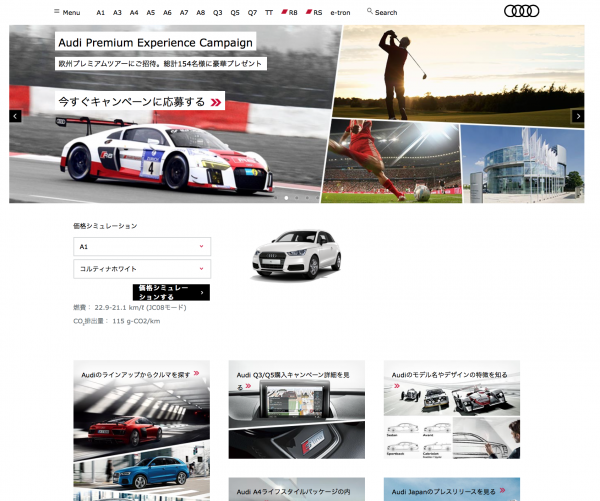Open the A1 model dropdown
Viewport: 600px width, 501px height.
pyautogui.click(x=142, y=246)
